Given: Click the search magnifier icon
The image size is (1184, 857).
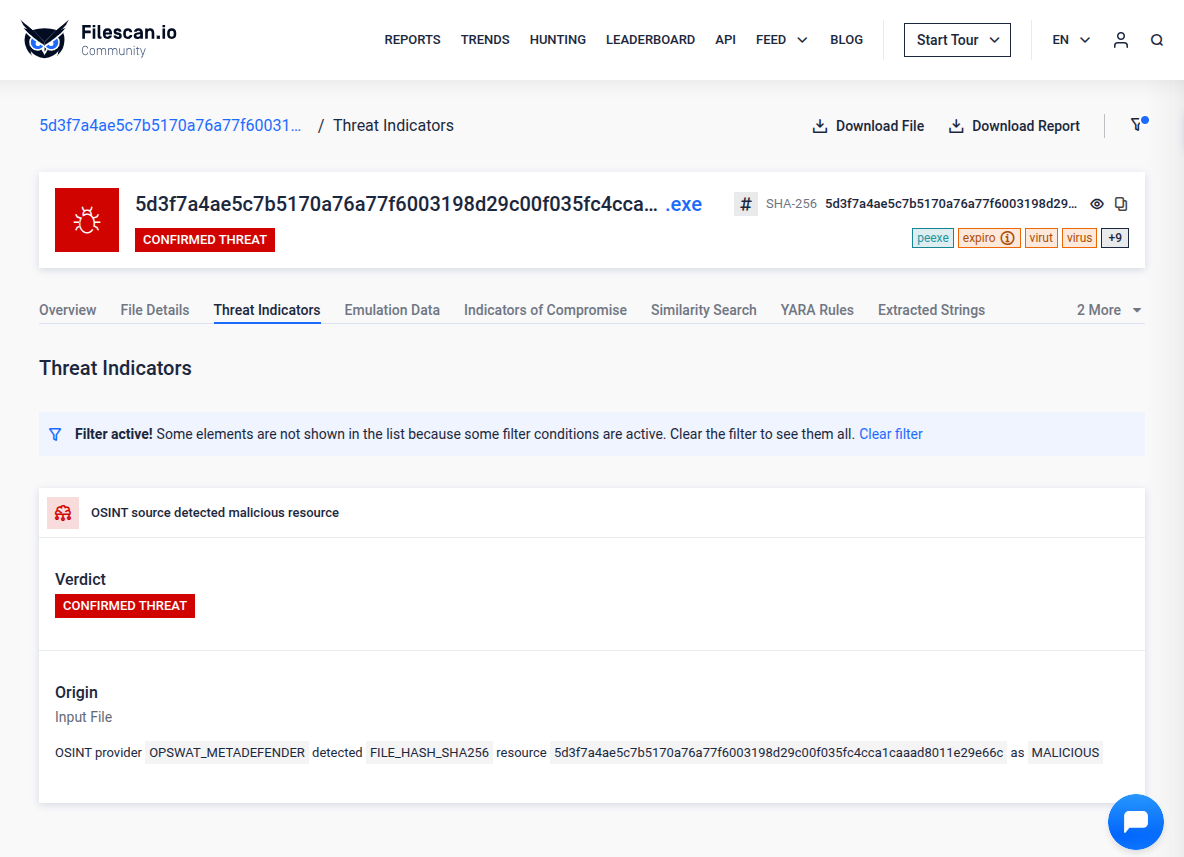Looking at the screenshot, I should tap(1157, 40).
